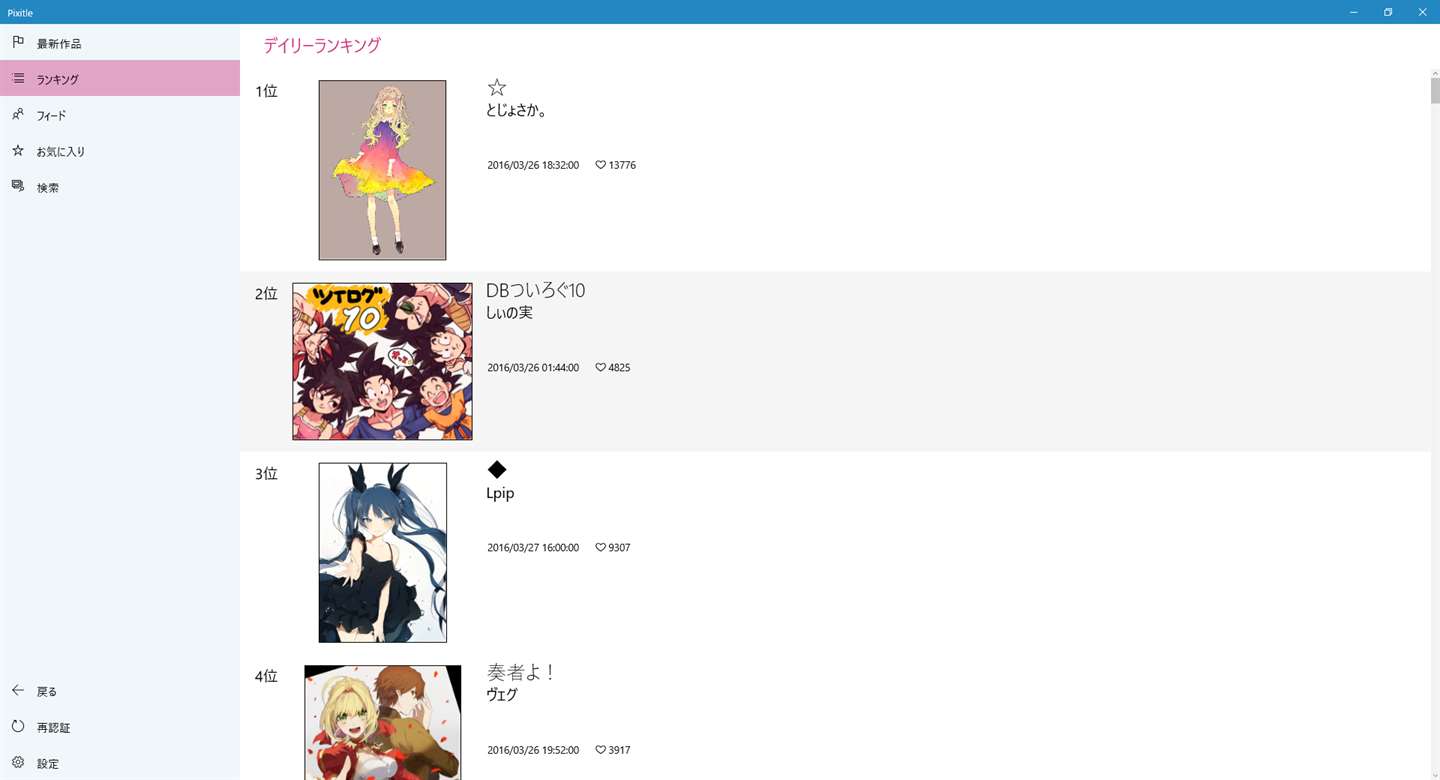
Task: Click the 奏者よ！ title text
Action: (x=520, y=673)
